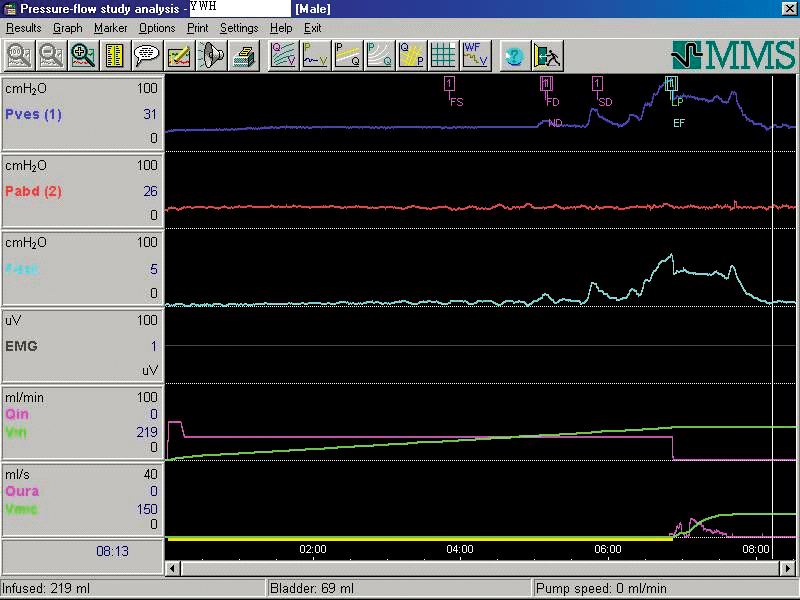Image resolution: width=800 pixels, height=600 pixels.
Task: Click the left scroll arrow of timeline
Action: pyautogui.click(x=173, y=568)
